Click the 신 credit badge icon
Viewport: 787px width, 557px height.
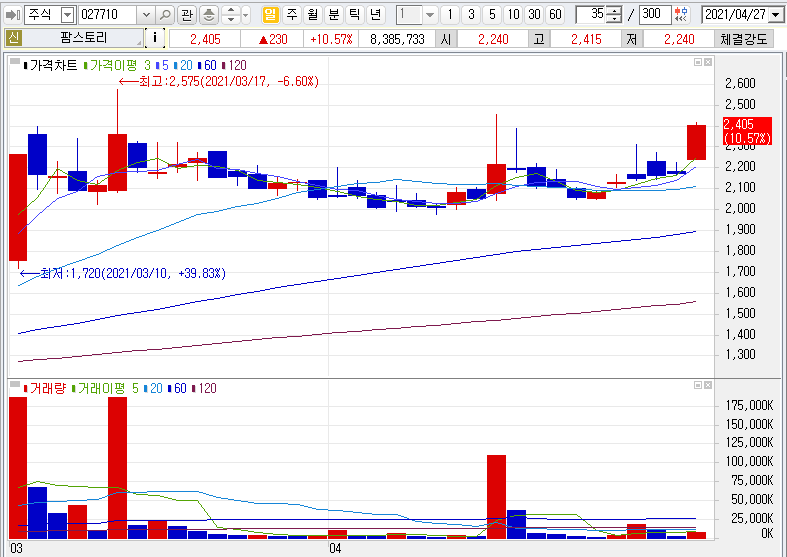pos(13,38)
